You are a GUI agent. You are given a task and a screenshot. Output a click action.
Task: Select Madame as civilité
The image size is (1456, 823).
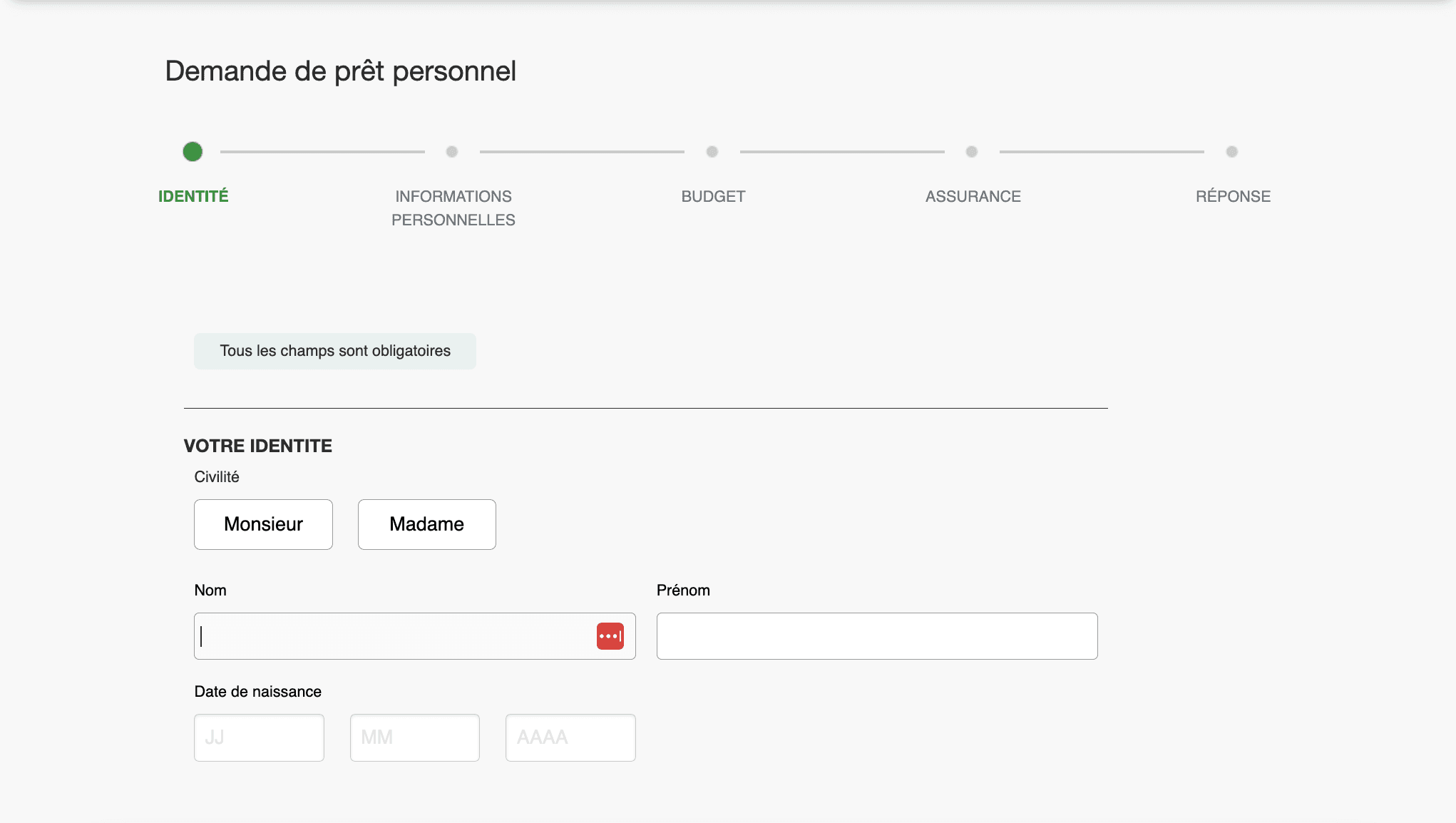[426, 524]
